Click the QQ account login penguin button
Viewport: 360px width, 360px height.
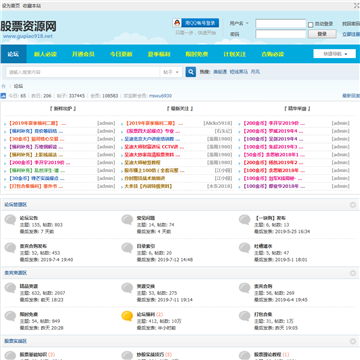pos(196,23)
